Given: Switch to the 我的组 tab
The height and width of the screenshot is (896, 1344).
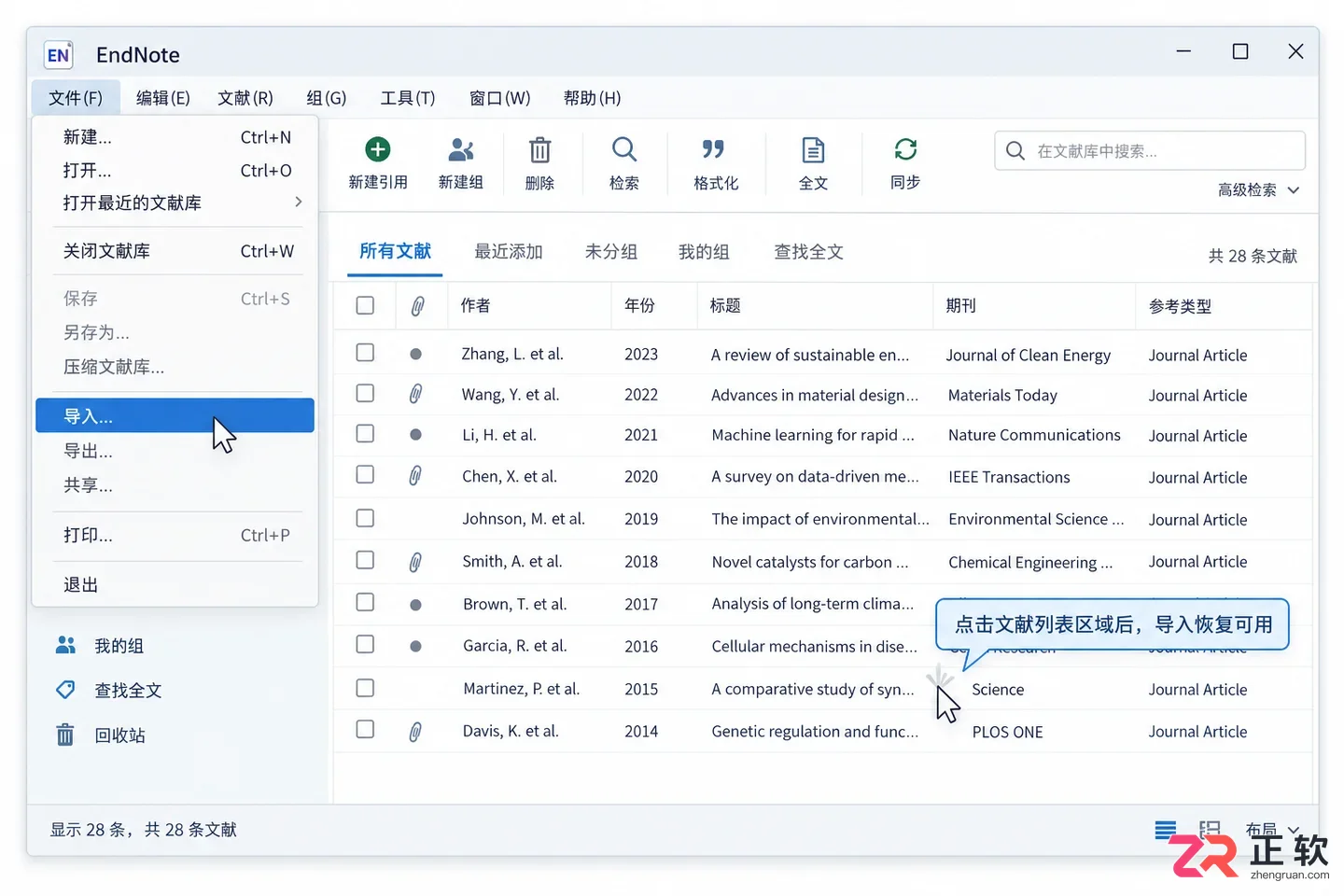Looking at the screenshot, I should click(704, 252).
